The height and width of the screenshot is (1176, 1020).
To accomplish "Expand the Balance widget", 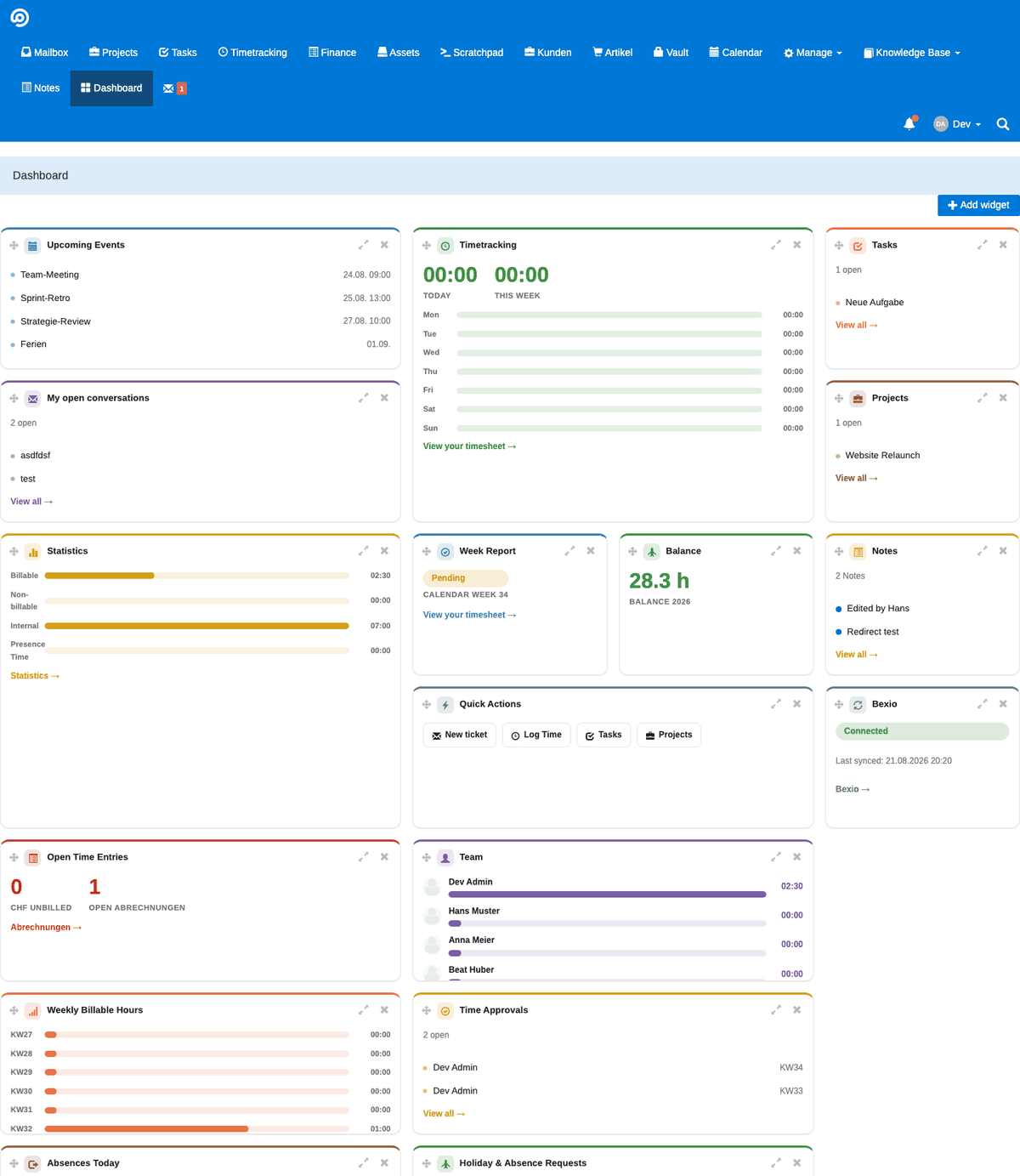I will 776,551.
